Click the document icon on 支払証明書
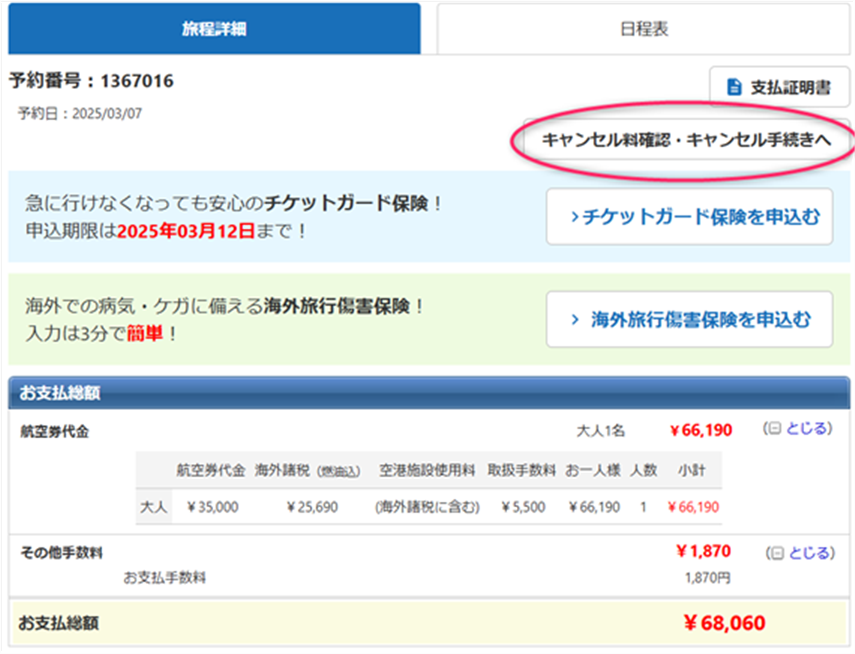 [734, 87]
